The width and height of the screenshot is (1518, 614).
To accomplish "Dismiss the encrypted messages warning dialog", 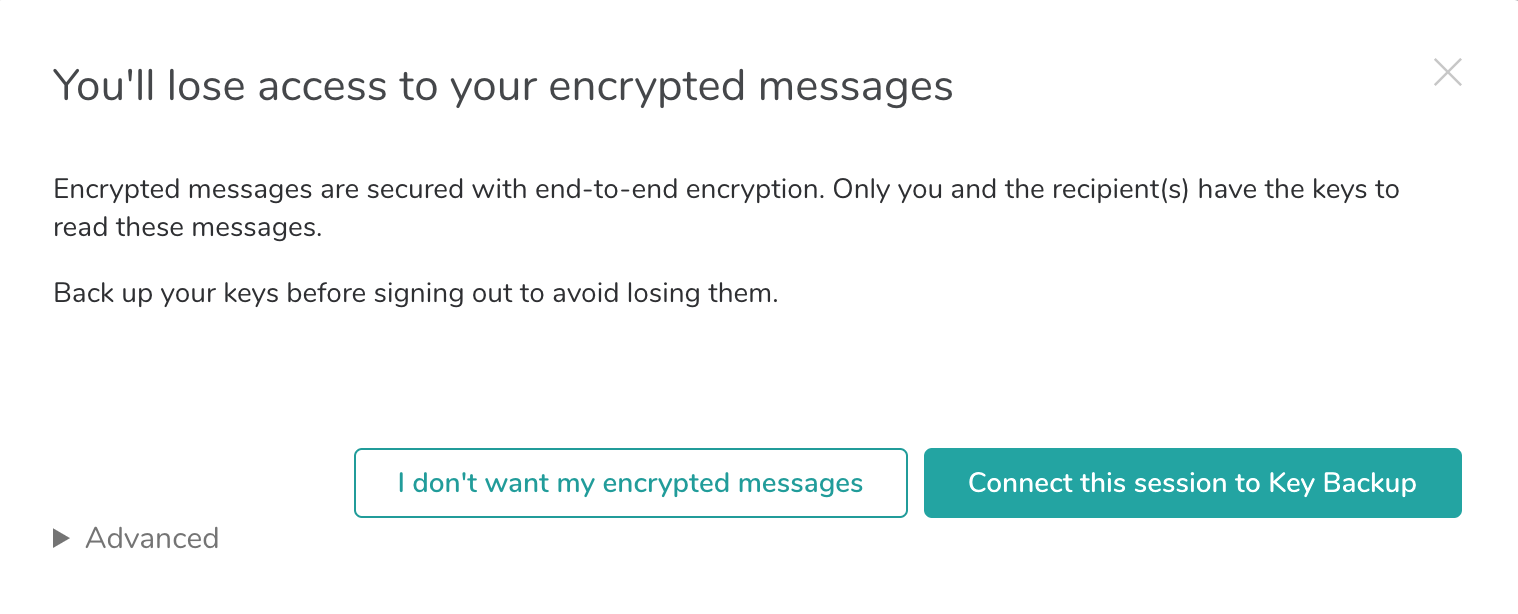I will coord(1447,73).
